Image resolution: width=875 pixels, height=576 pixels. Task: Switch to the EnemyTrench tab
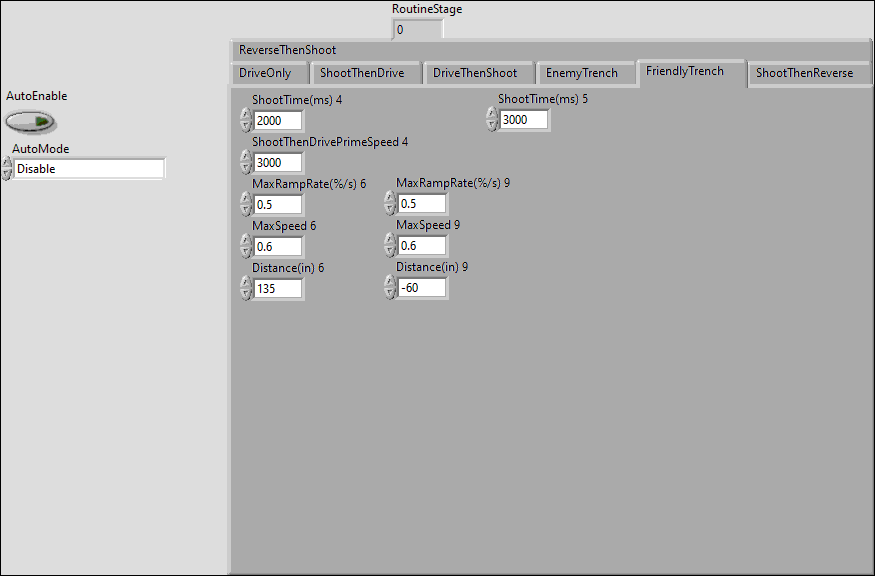(582, 73)
